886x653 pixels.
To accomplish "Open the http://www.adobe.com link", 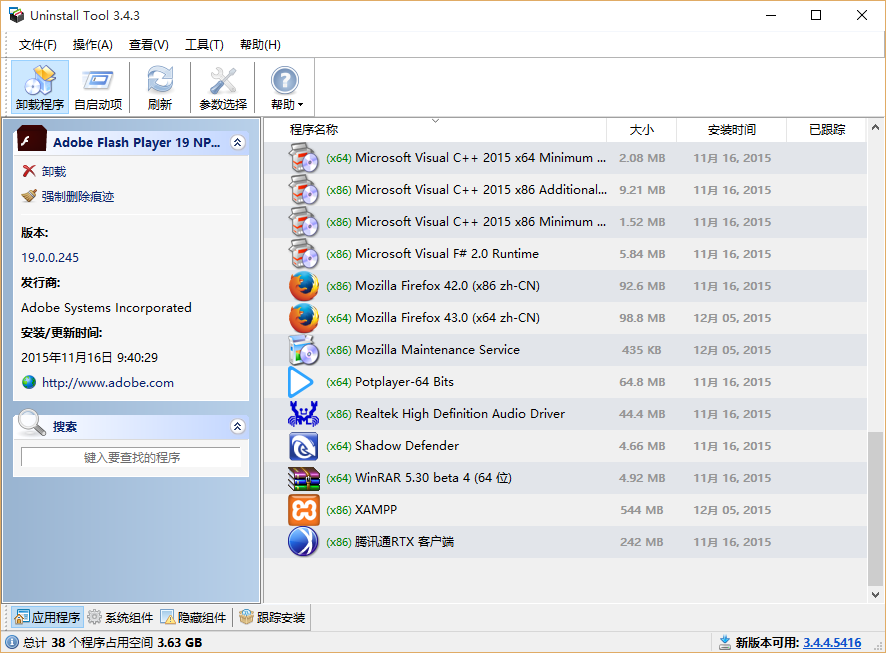I will point(107,383).
